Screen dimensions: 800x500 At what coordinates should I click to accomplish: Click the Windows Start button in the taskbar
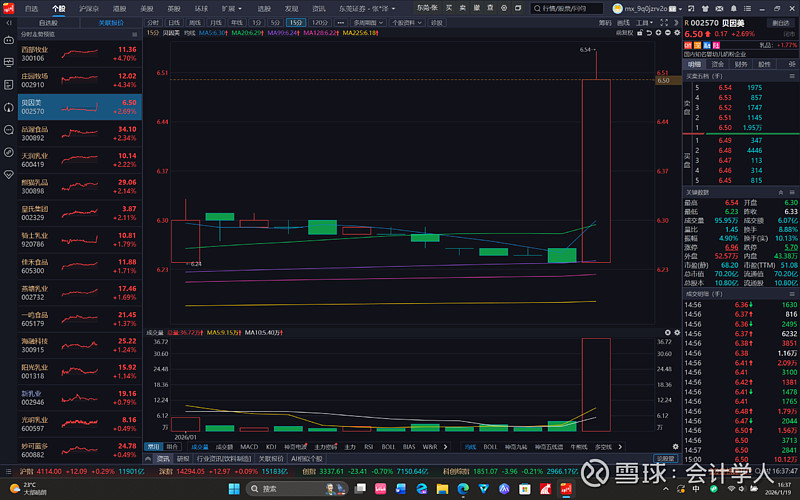(233, 489)
